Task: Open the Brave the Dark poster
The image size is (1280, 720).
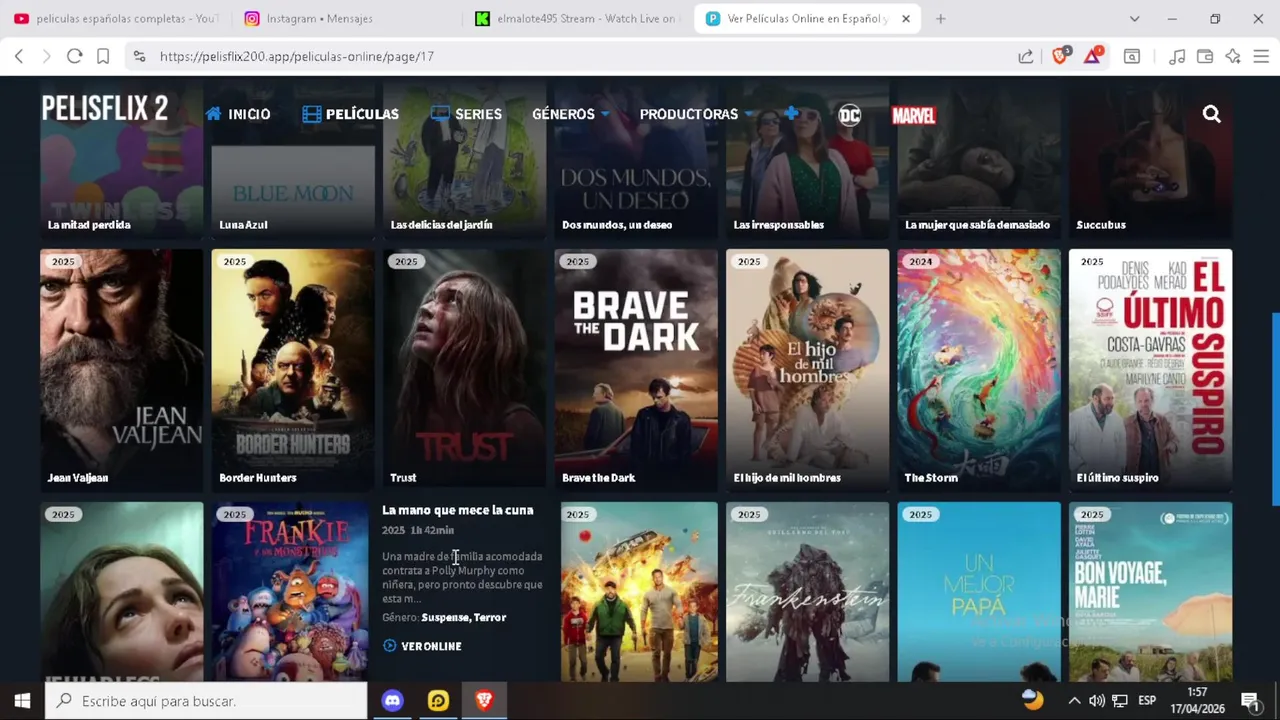Action: click(x=636, y=369)
